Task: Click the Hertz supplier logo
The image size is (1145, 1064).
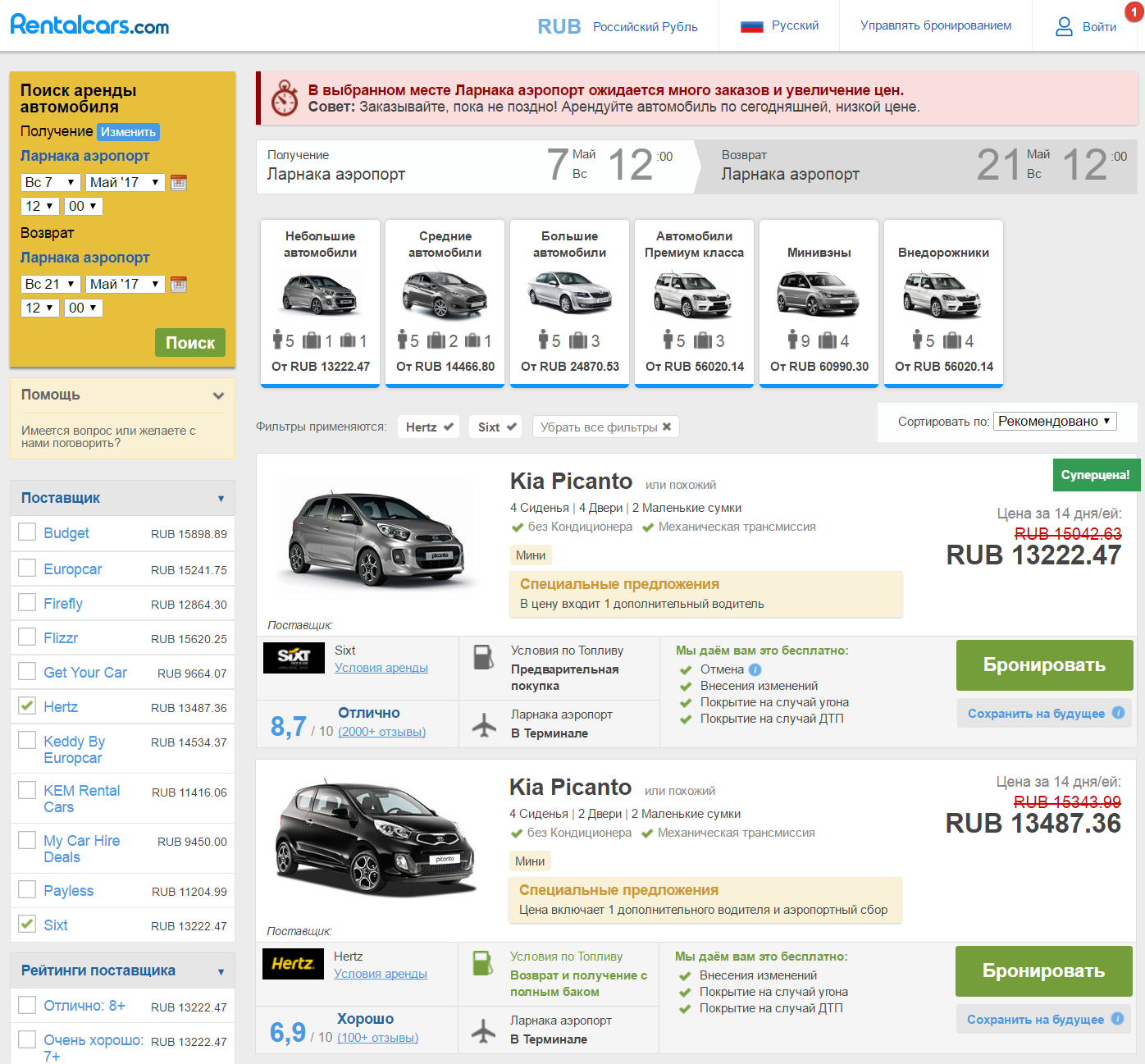Action: [293, 963]
